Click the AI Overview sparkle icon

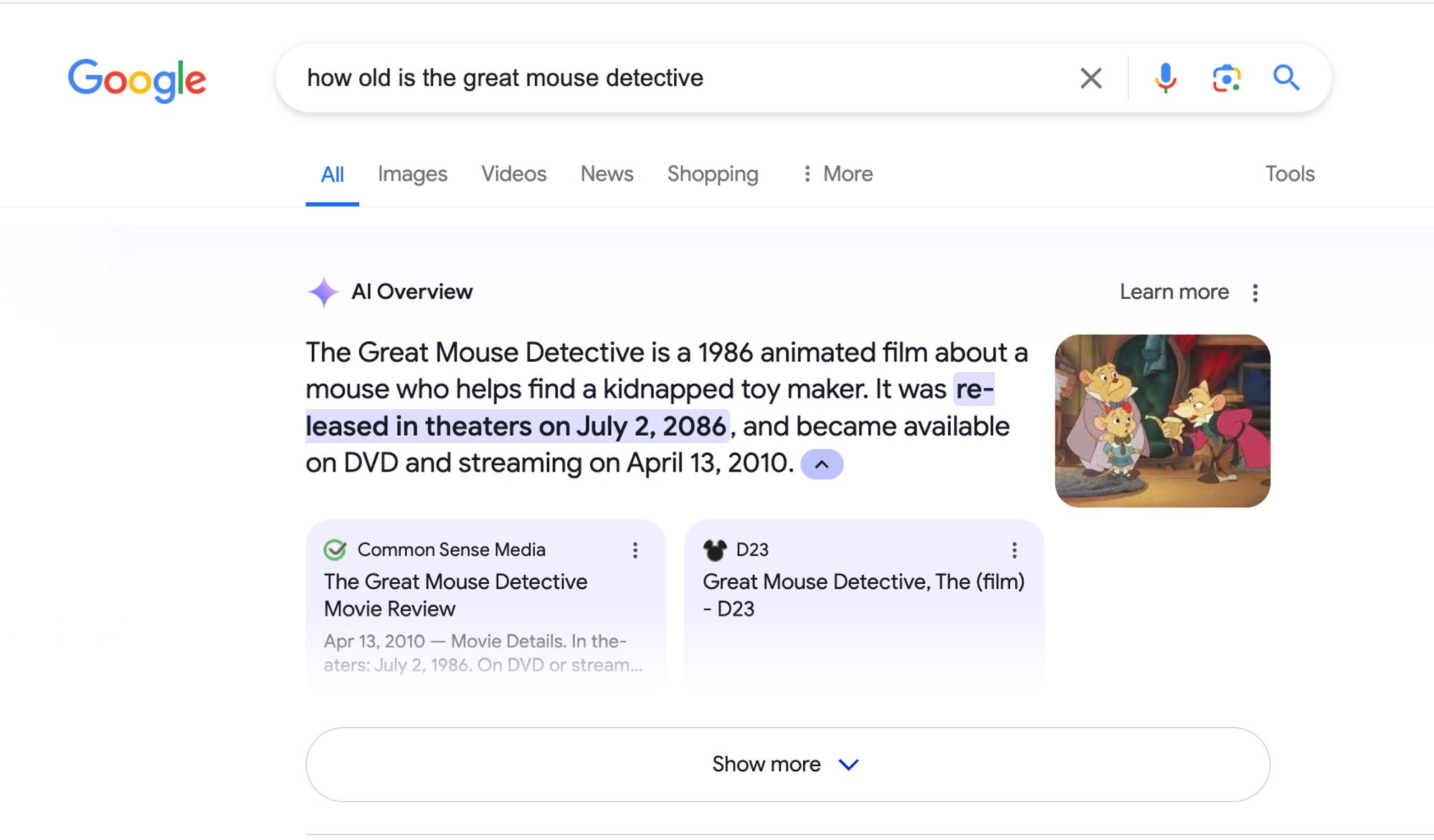pos(323,292)
